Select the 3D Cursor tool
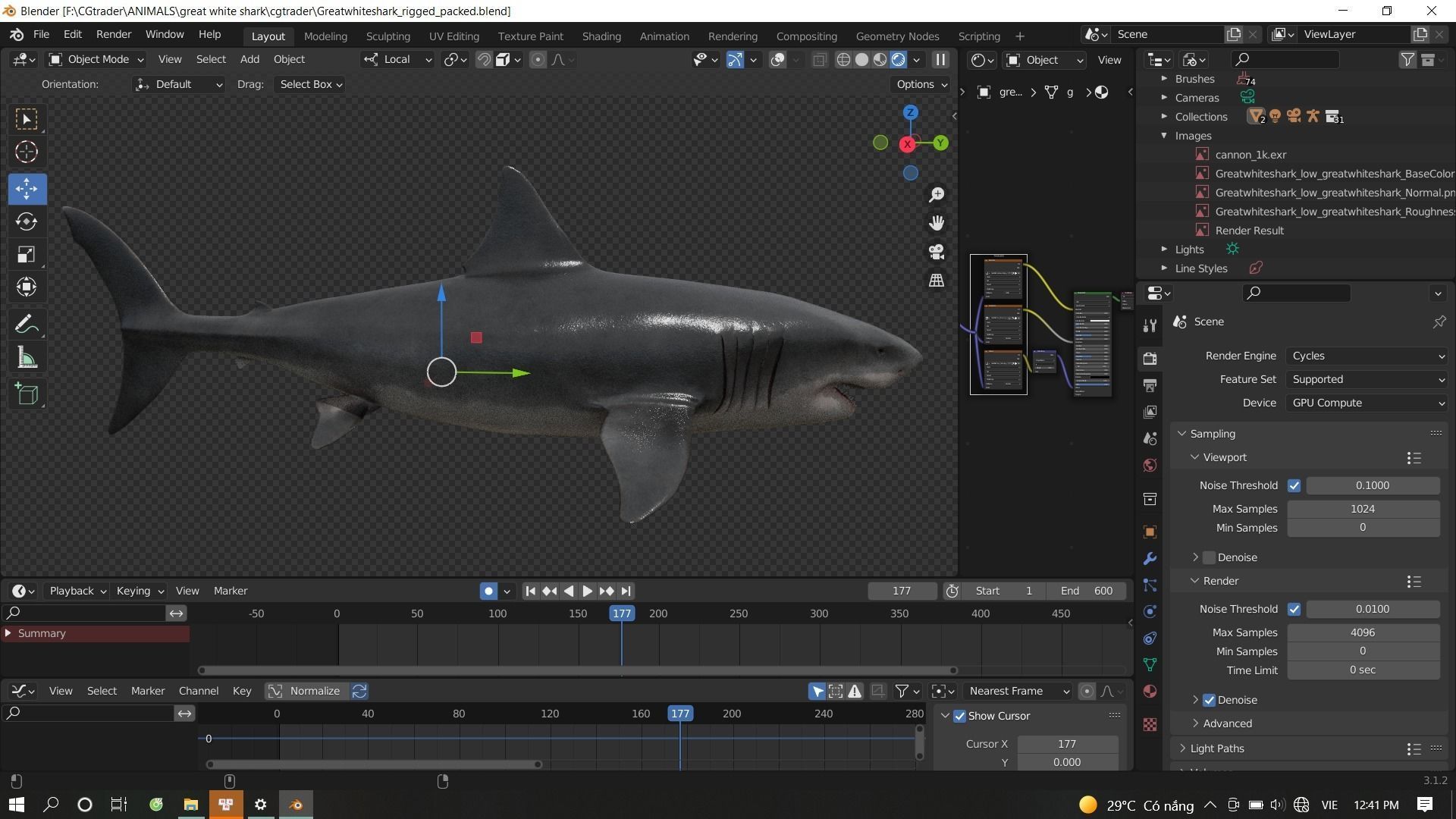This screenshot has height=819, width=1456. 27,152
